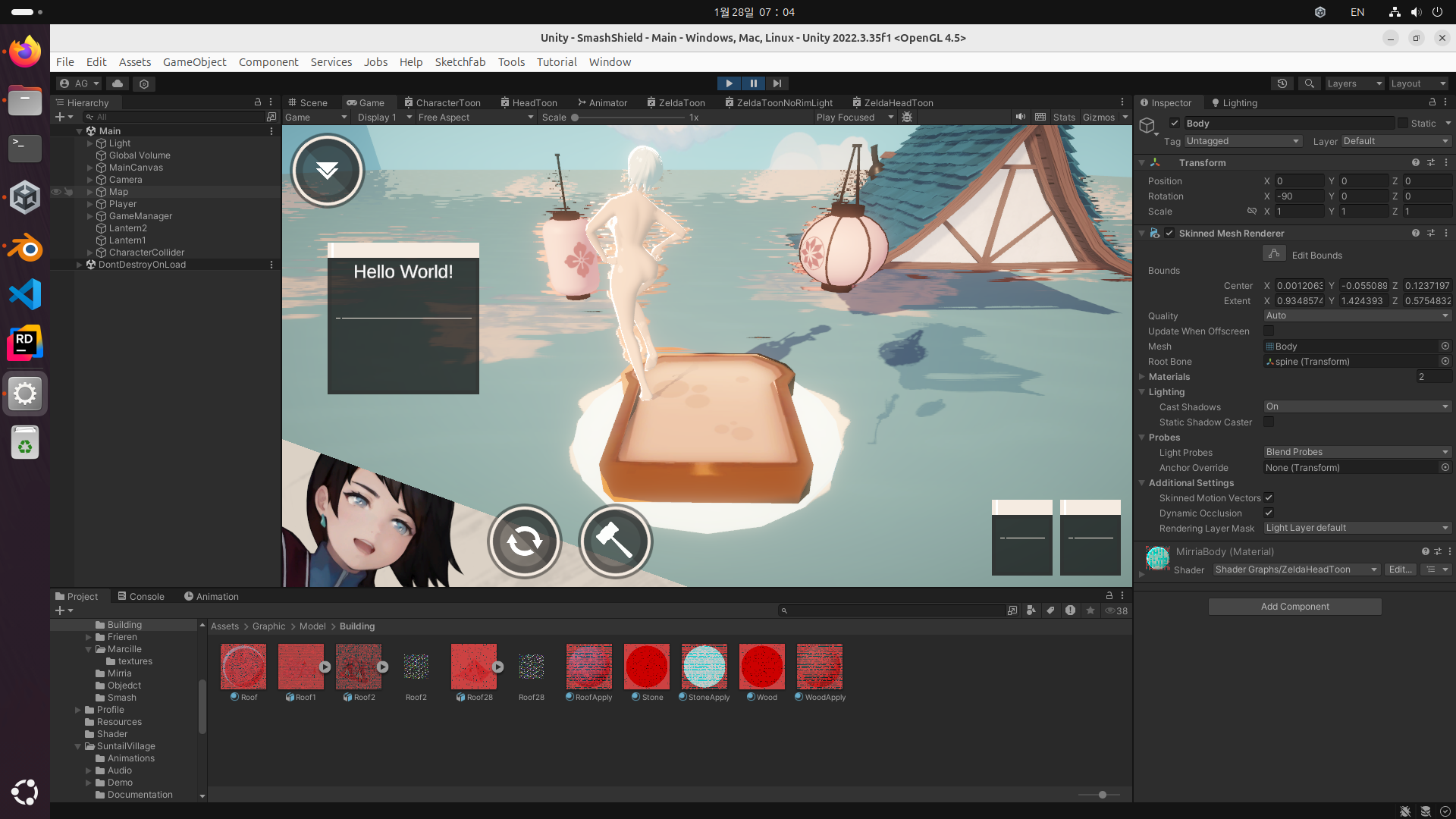The height and width of the screenshot is (819, 1456).
Task: Open the Cast Shadows dropdown
Action: pyautogui.click(x=1357, y=406)
